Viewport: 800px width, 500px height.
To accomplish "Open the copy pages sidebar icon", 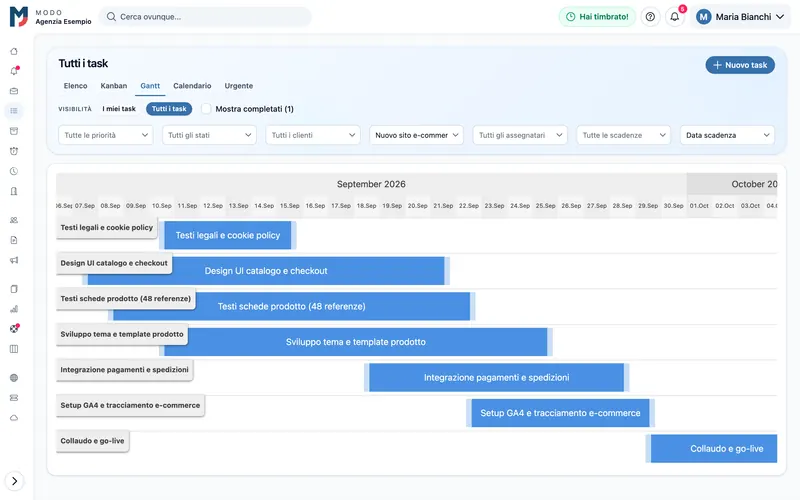I will (x=14, y=289).
